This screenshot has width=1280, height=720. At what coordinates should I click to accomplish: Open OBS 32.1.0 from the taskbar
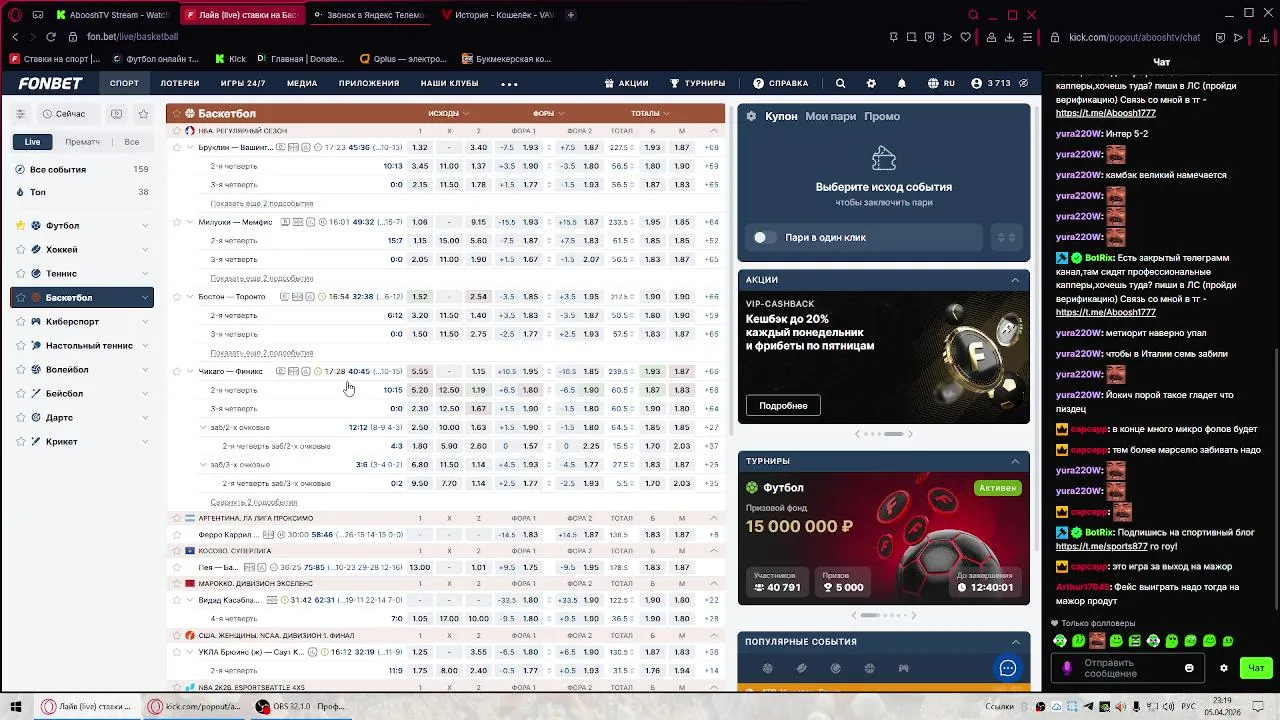tap(300, 706)
